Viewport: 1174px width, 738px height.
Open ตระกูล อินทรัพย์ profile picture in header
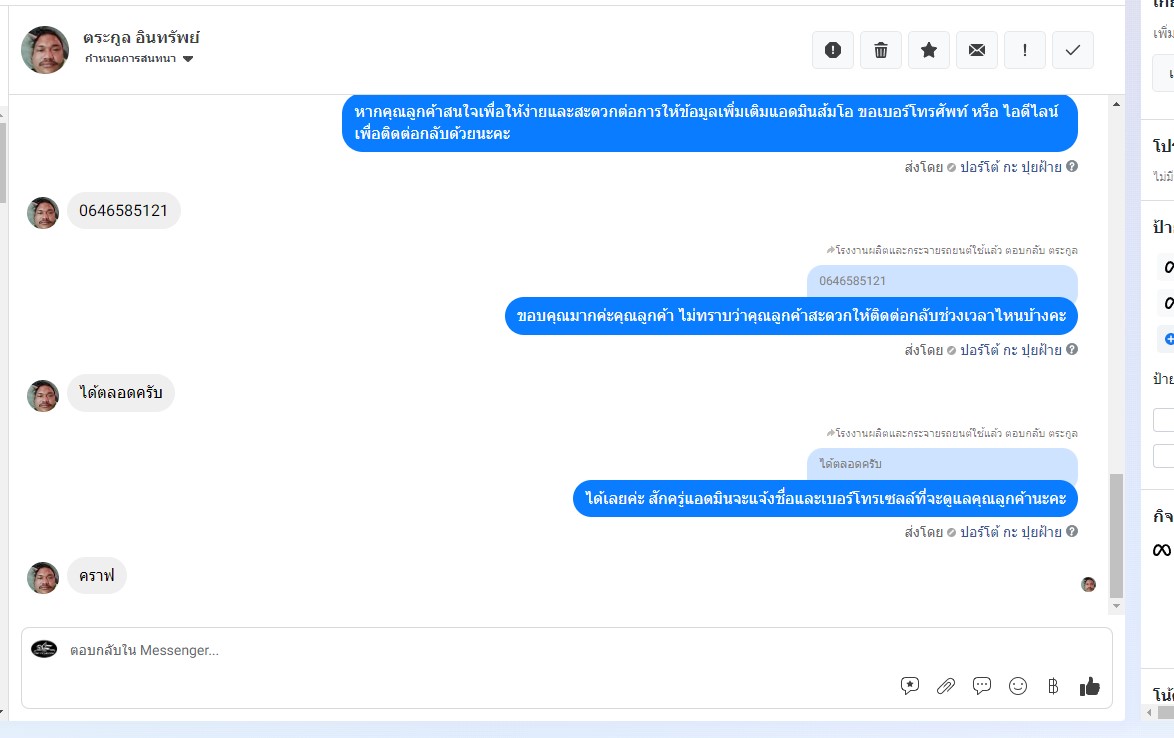(x=45, y=50)
